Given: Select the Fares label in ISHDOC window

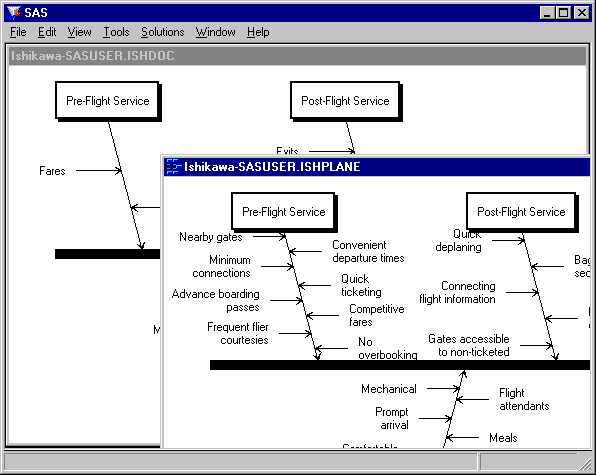Looking at the screenshot, I should [x=52, y=171].
